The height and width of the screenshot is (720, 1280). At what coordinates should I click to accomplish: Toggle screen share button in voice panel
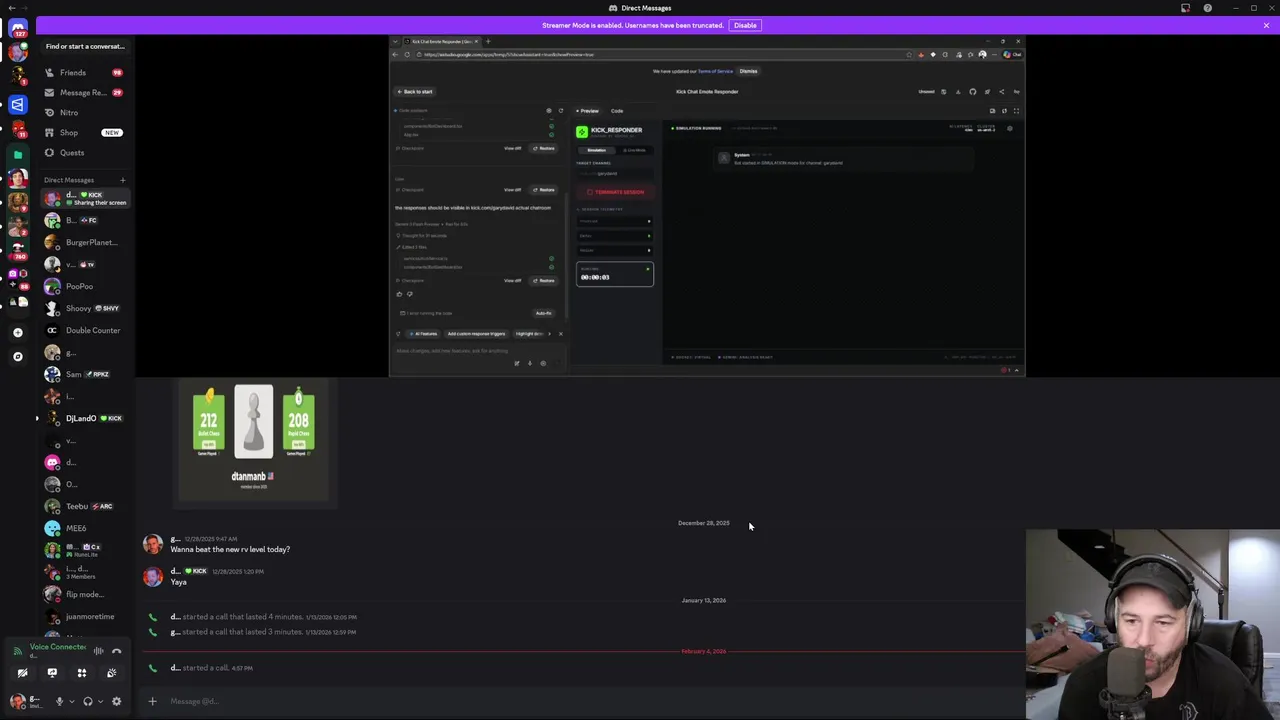point(52,673)
